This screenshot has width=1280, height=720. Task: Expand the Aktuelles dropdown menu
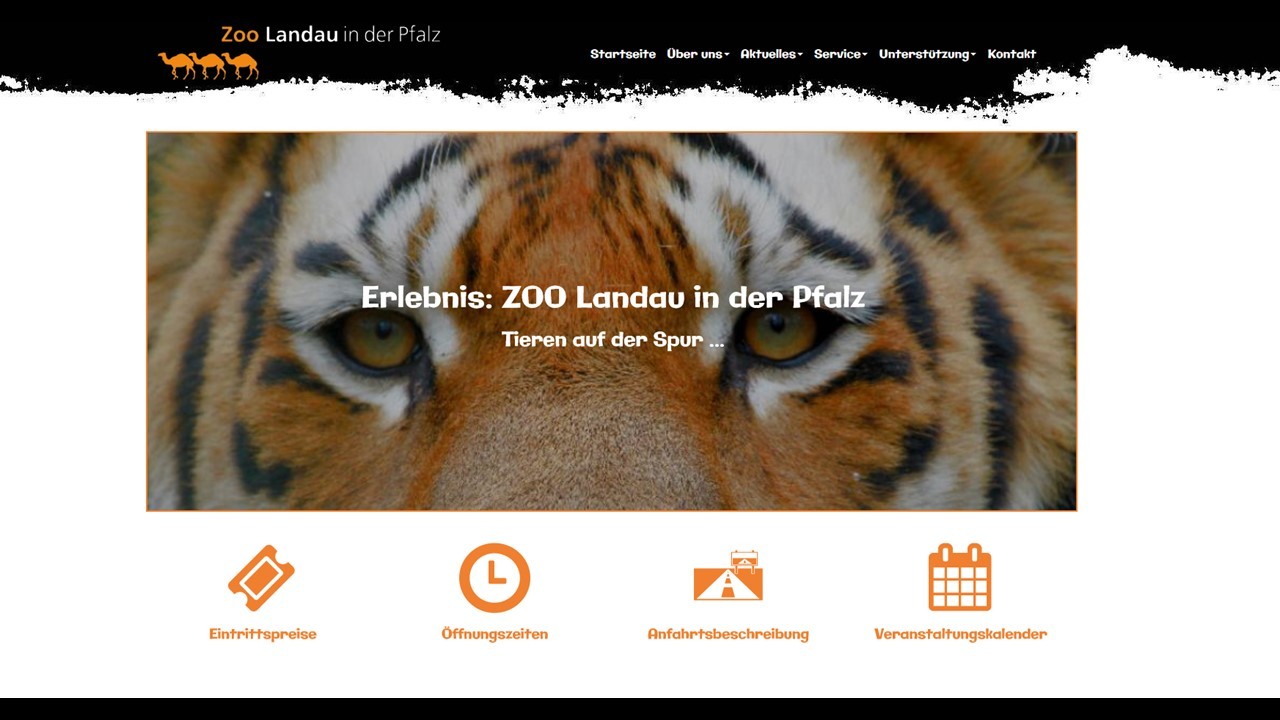pyautogui.click(x=771, y=54)
